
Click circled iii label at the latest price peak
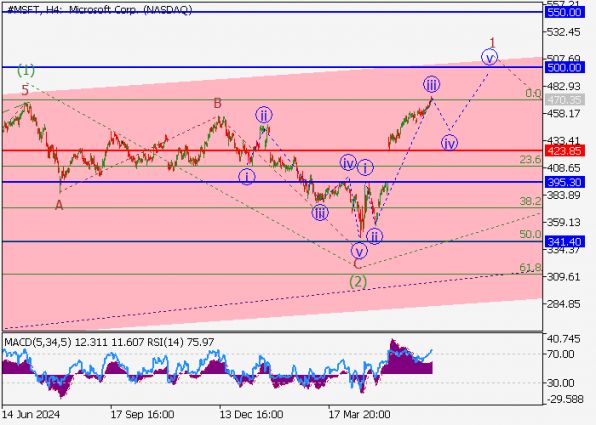(x=431, y=85)
